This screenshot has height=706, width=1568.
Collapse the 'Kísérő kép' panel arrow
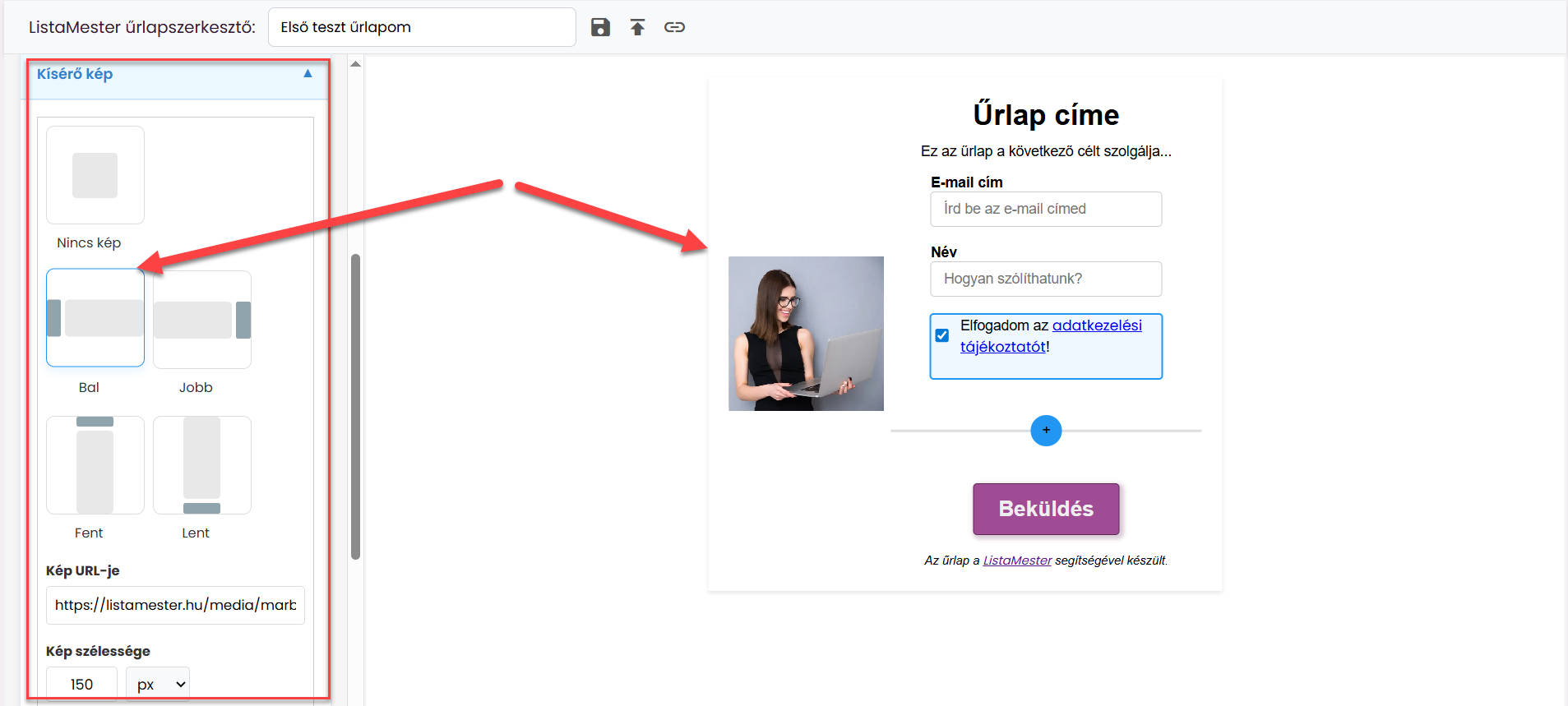(308, 73)
